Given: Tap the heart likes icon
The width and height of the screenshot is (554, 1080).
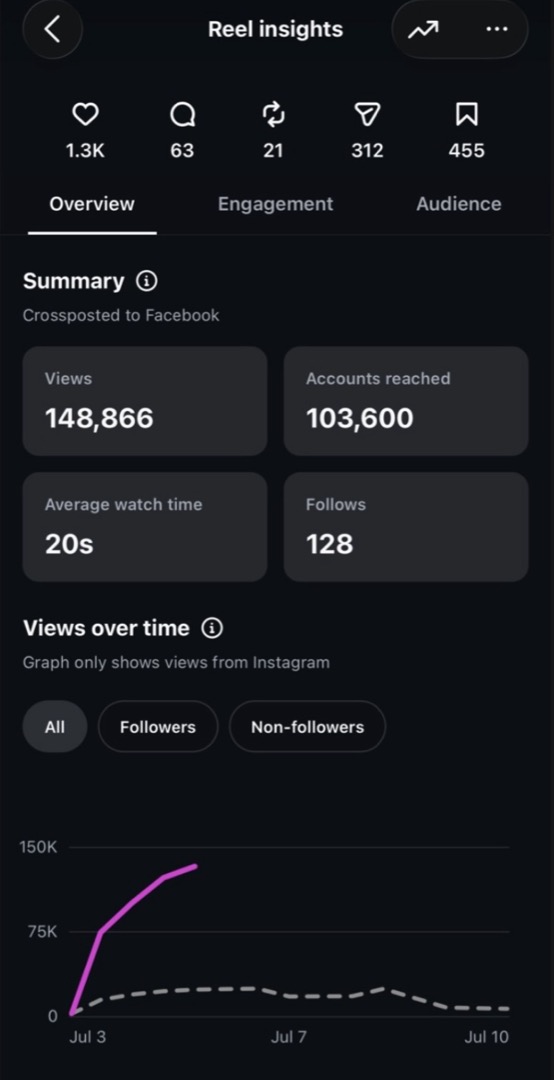Looking at the screenshot, I should tap(85, 115).
